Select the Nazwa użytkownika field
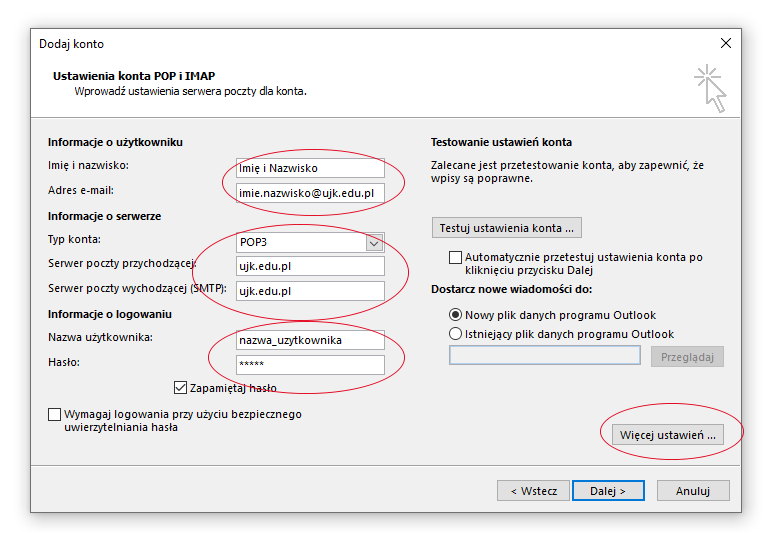774x534 pixels. click(309, 340)
